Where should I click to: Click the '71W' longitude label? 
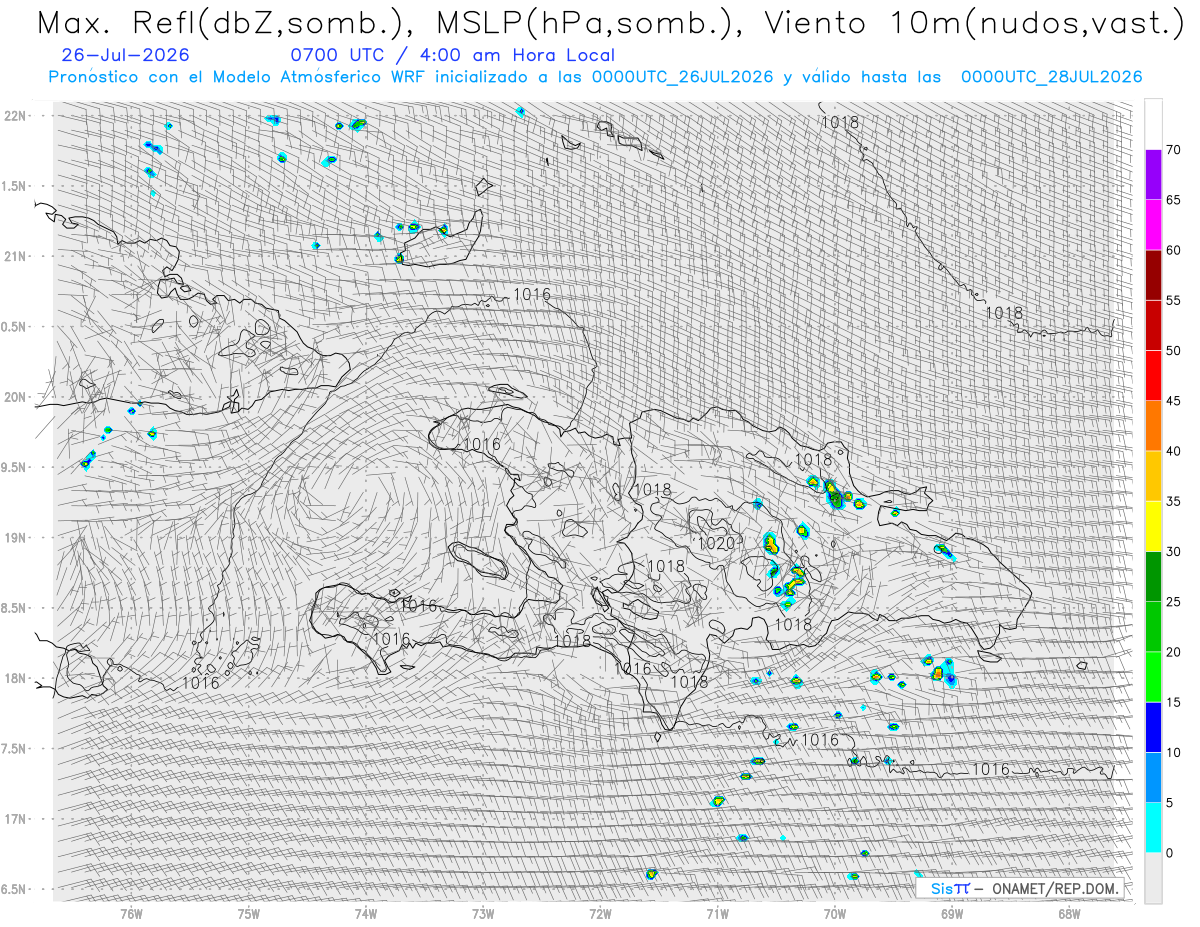[x=717, y=912]
